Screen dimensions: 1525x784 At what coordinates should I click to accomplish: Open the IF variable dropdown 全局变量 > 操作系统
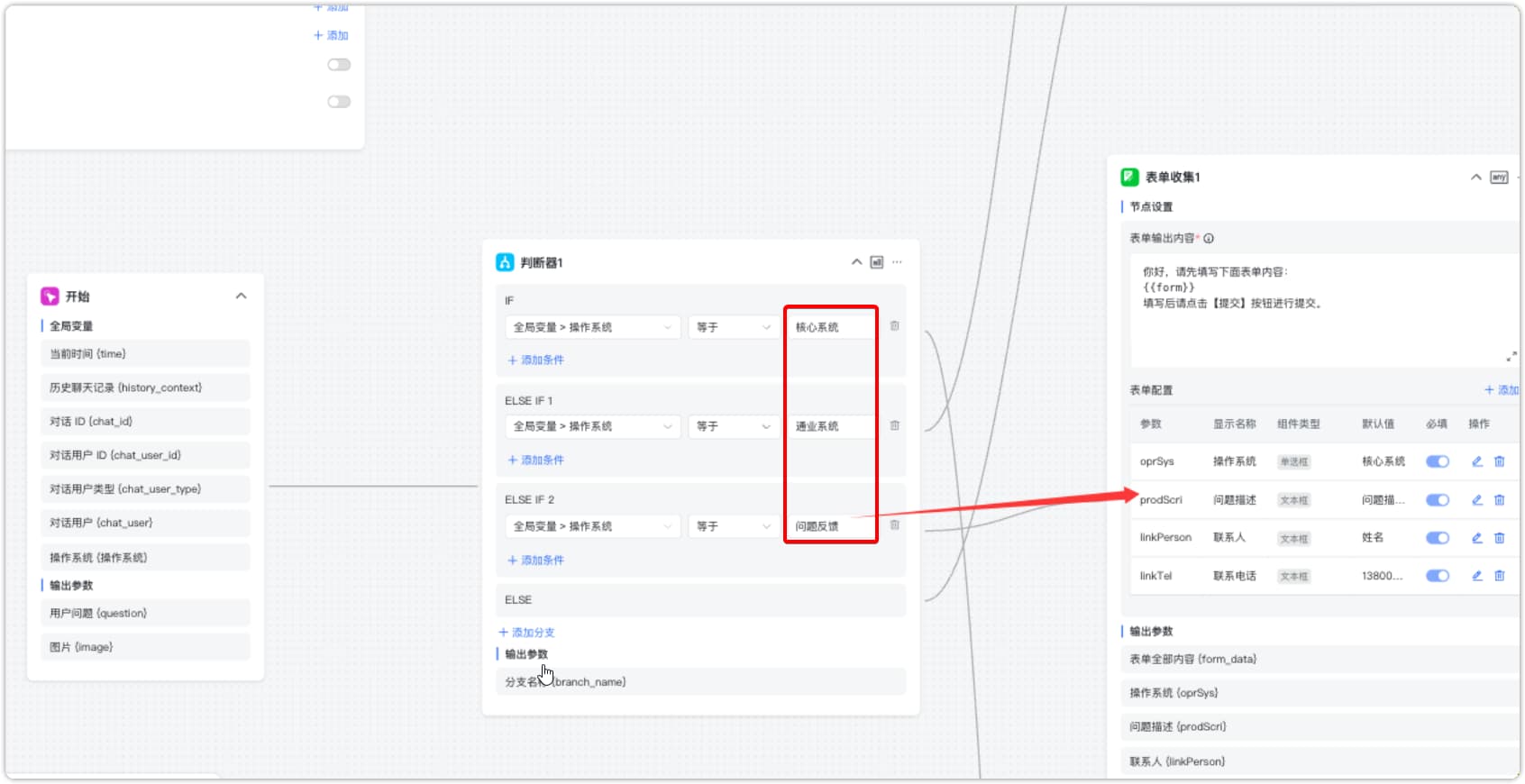point(591,327)
